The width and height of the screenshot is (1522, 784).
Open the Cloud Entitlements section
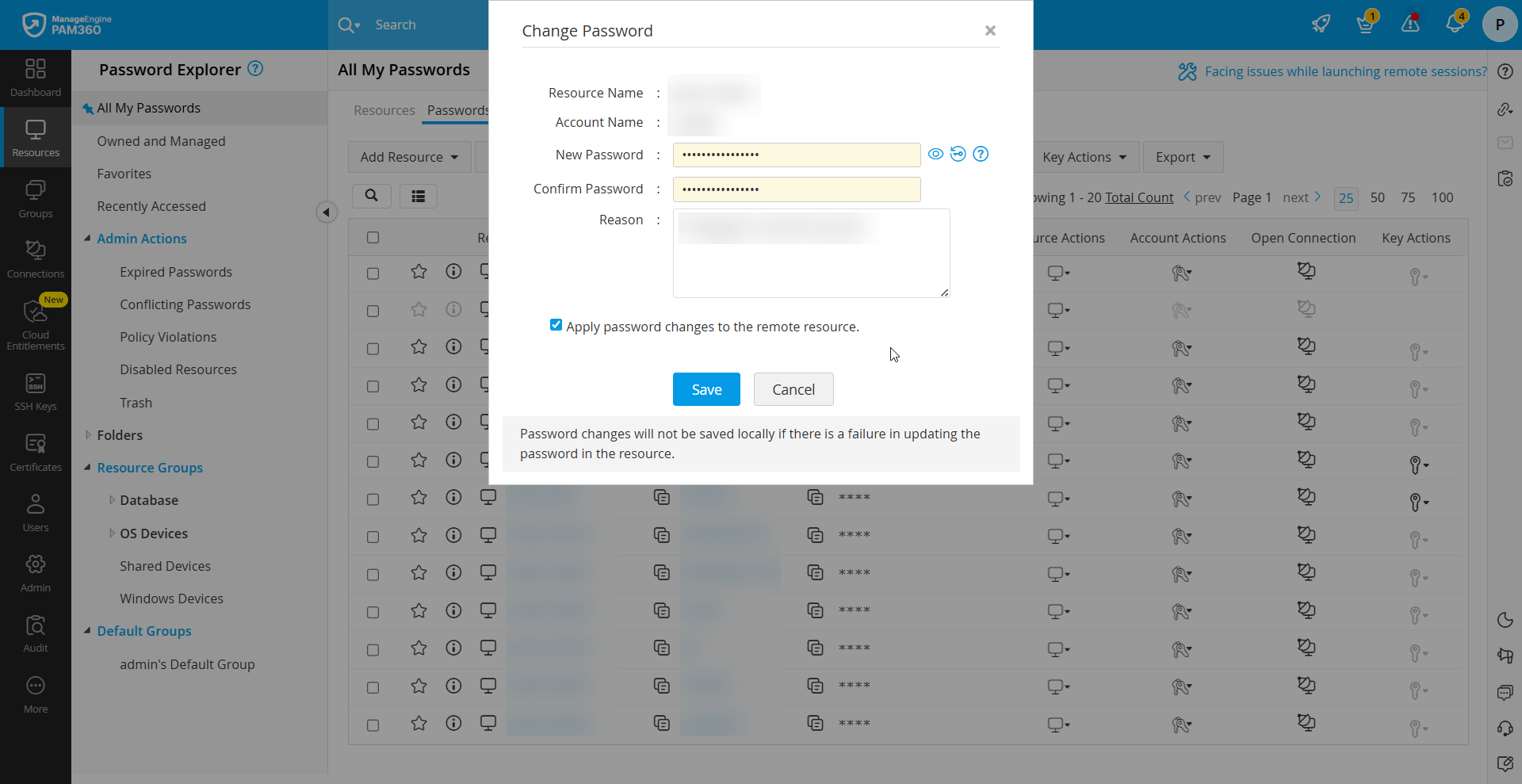[36, 325]
